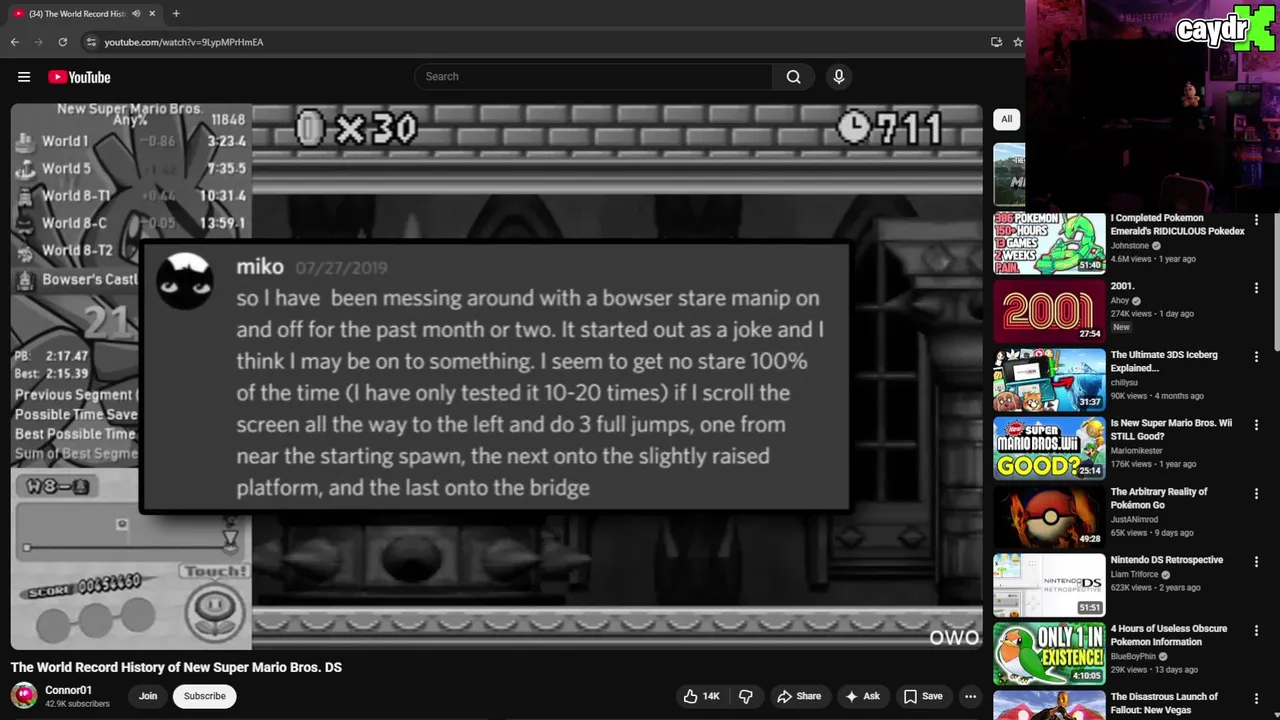
Task: Open Useless Obscure Pokemon Information thumbnail
Action: [1049, 654]
